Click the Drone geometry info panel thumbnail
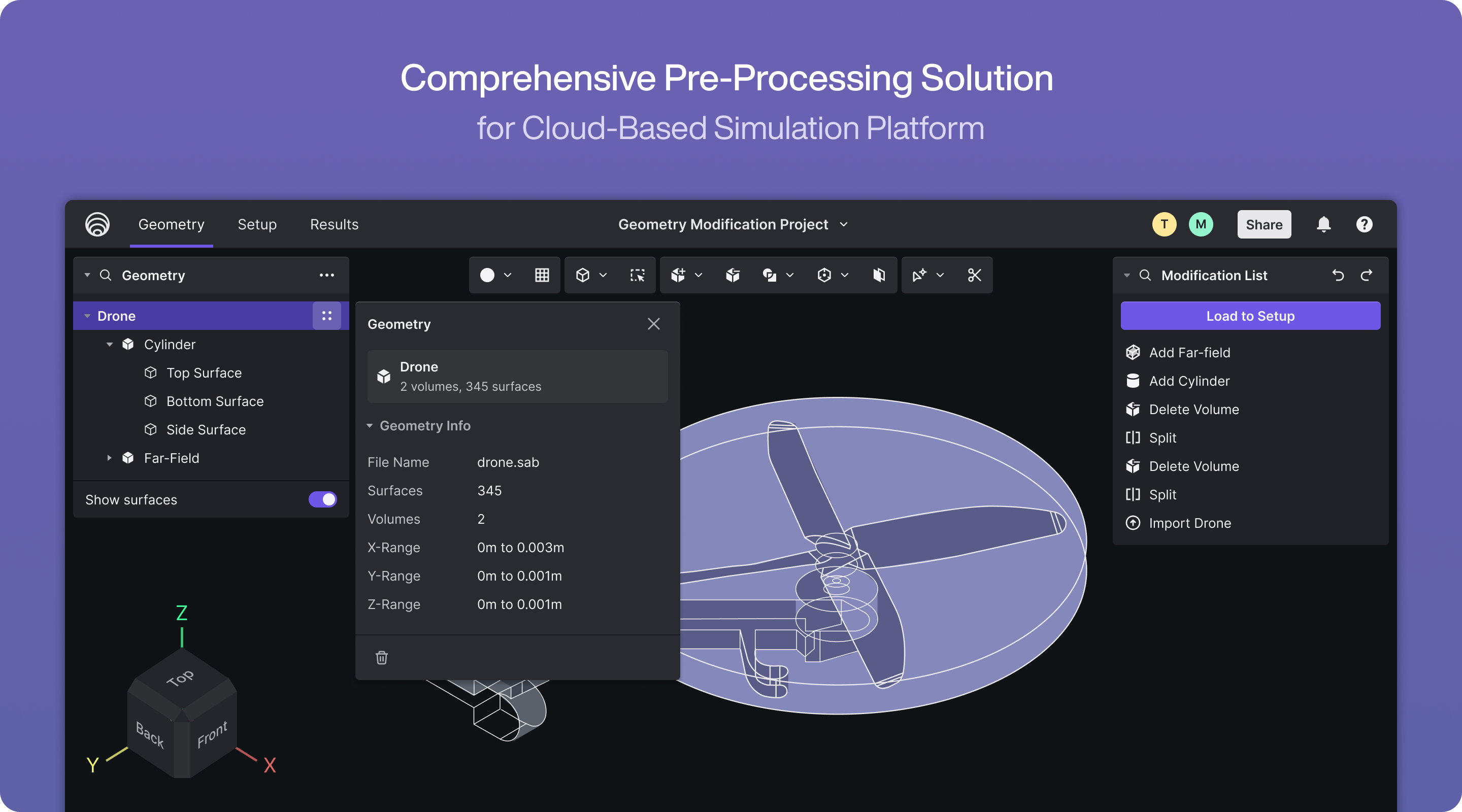This screenshot has width=1462, height=812. point(383,376)
